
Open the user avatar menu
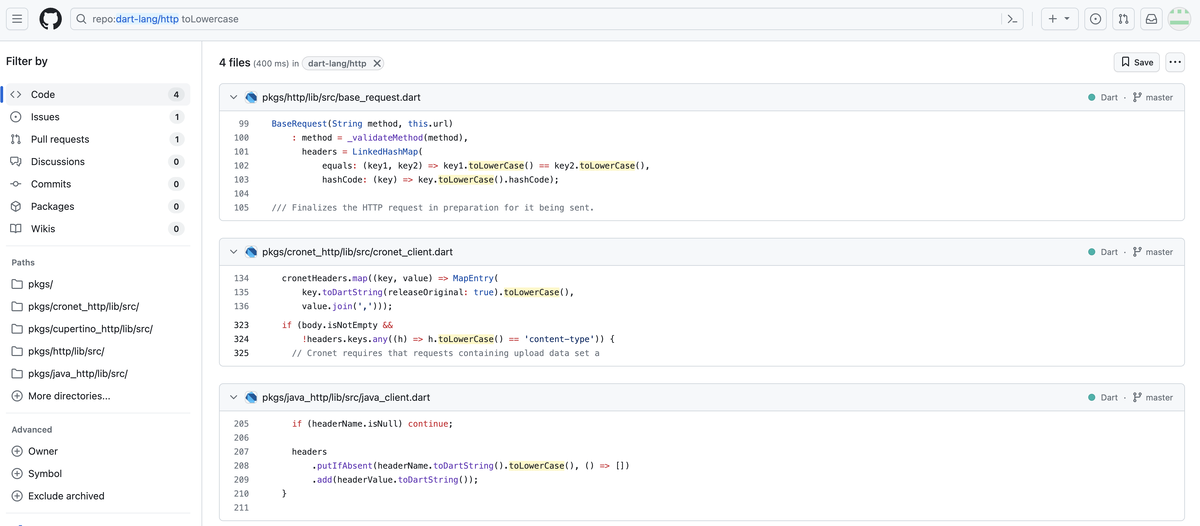point(1180,19)
